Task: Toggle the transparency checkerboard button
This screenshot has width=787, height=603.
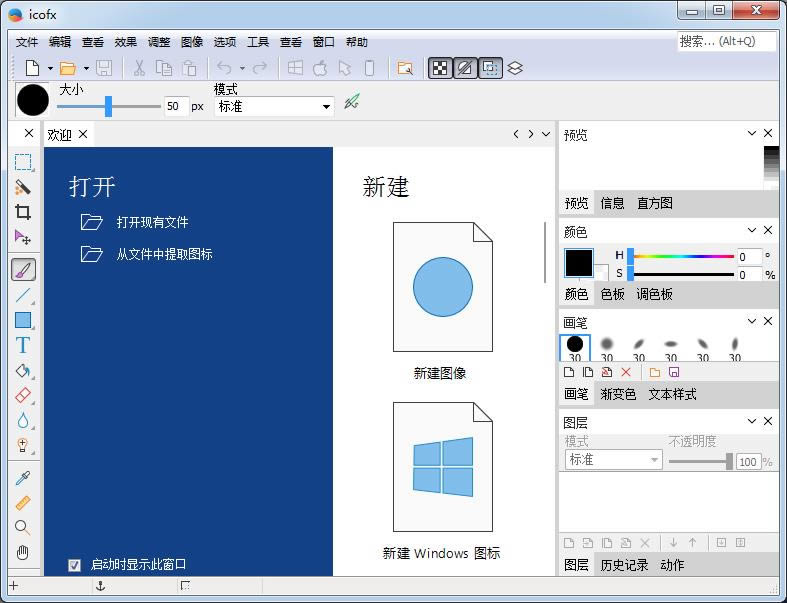Action: coord(440,68)
